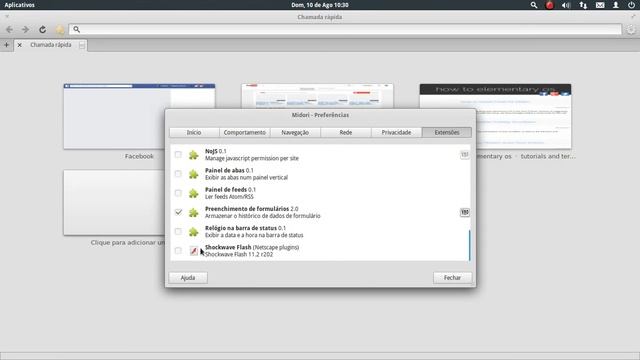
Task: Open system search in the top panel
Action: (534, 5)
